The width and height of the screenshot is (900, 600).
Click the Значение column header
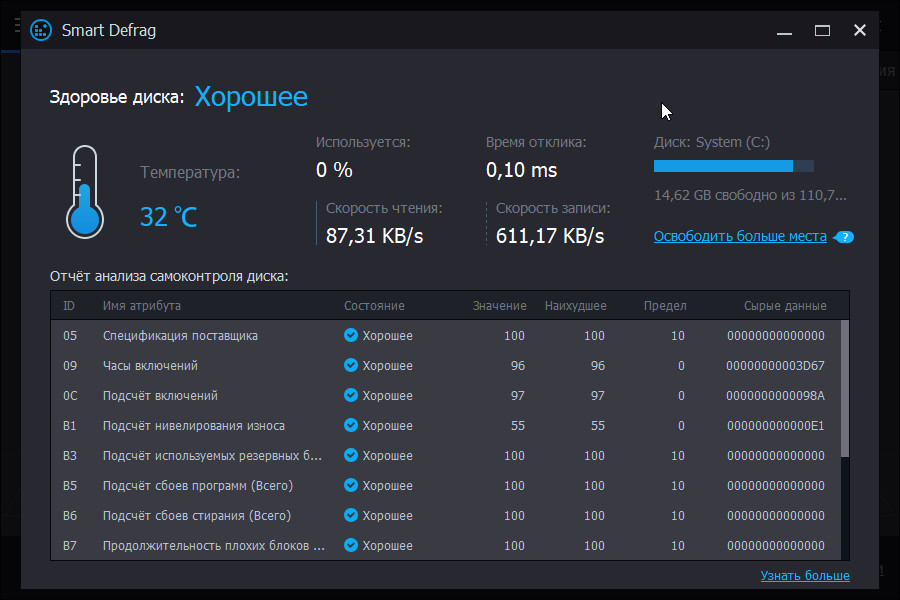pyautogui.click(x=500, y=305)
